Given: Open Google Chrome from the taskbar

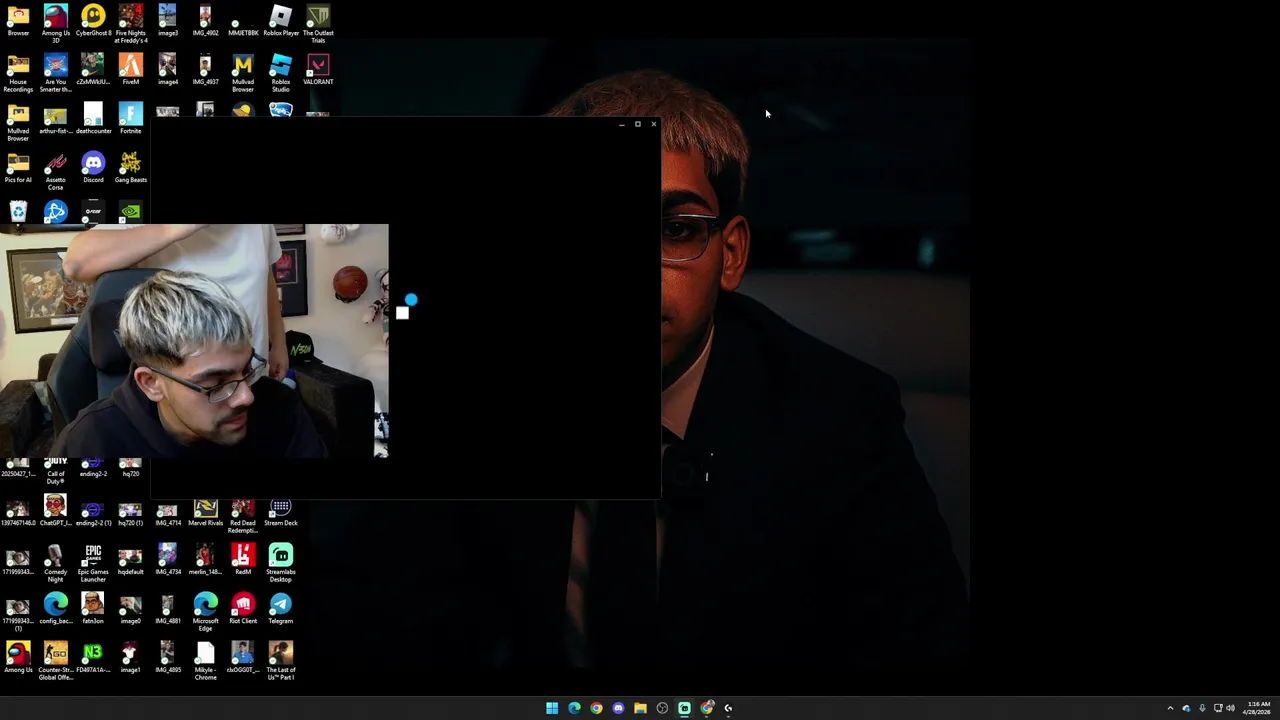Looking at the screenshot, I should (596, 708).
